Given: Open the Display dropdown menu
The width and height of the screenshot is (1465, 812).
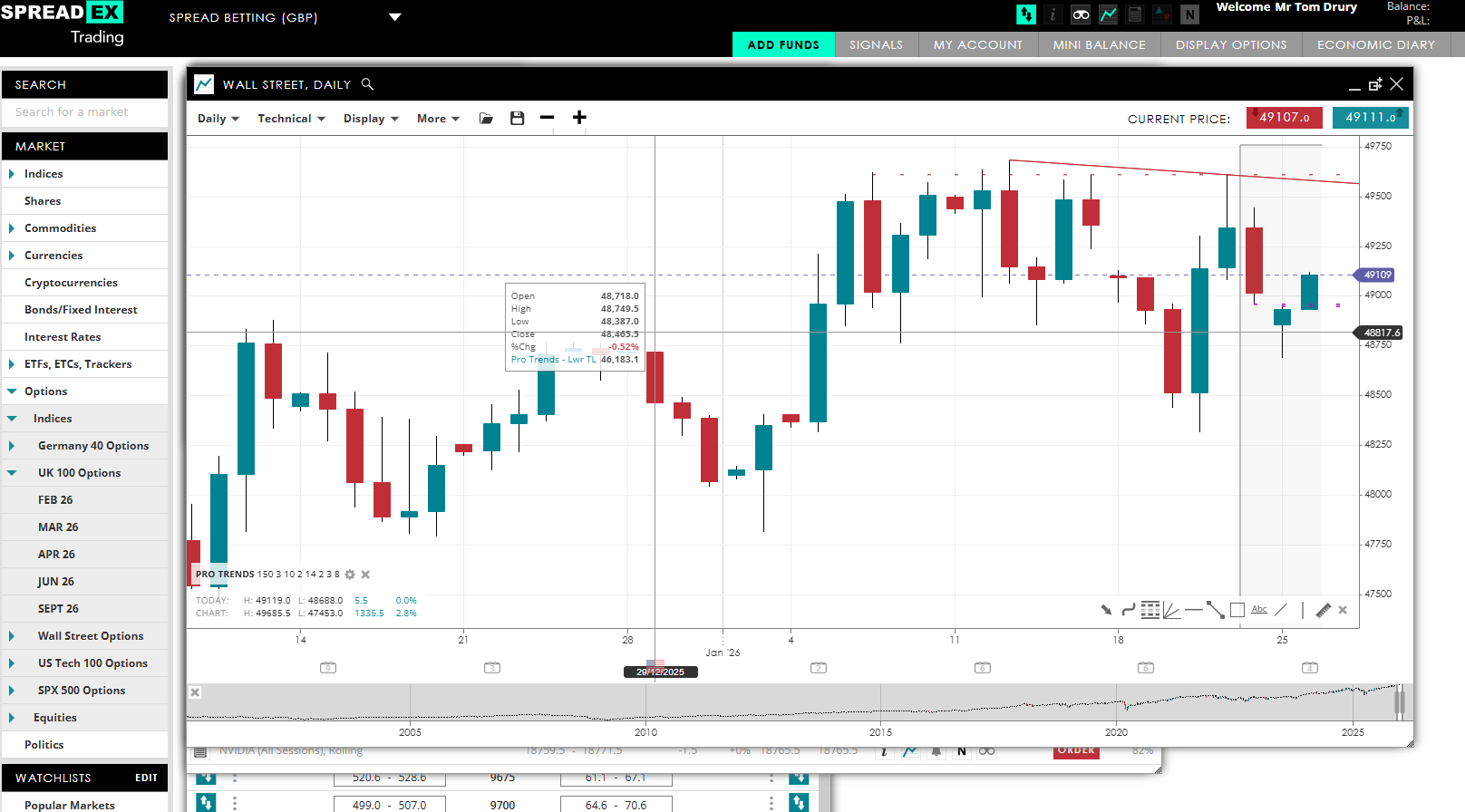Looking at the screenshot, I should click(371, 119).
